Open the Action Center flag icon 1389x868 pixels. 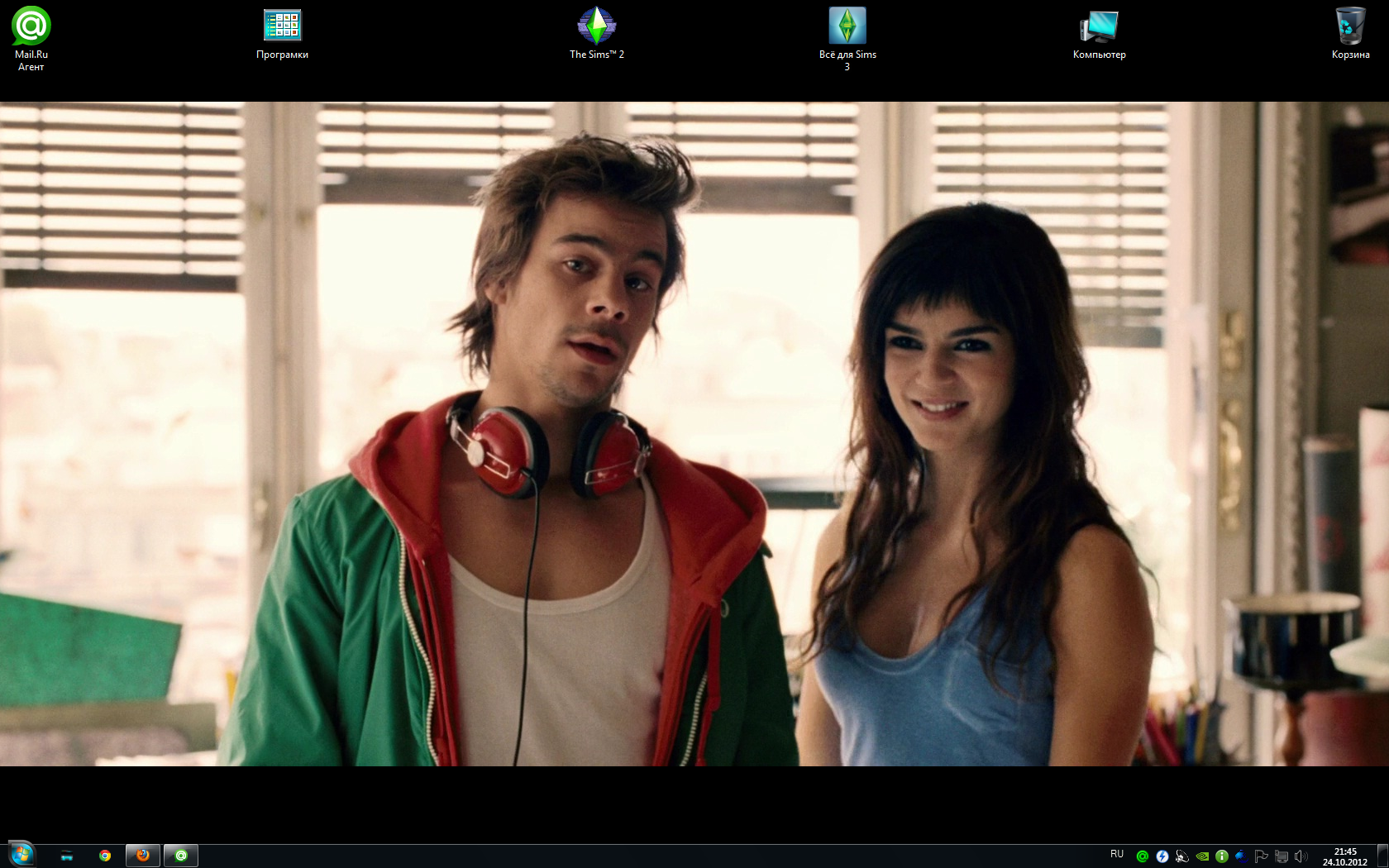tap(1262, 856)
